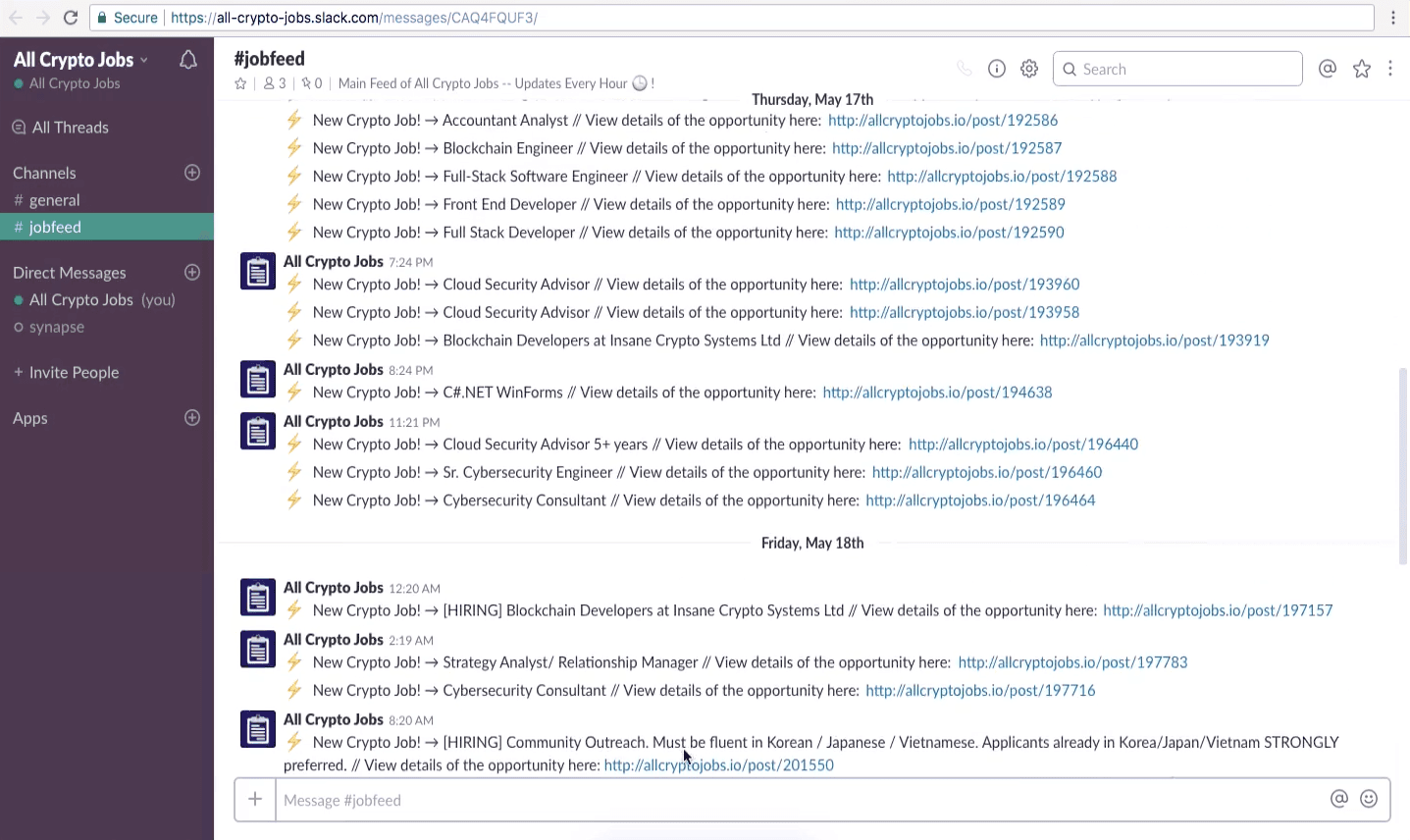Open the notifications bell in sidebar
Viewport: 1410px width, 840px height.
pos(188,61)
